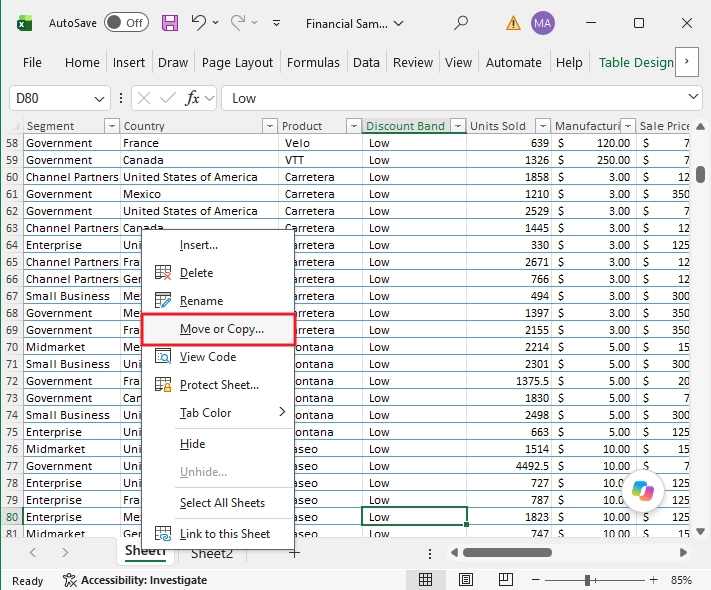Open the Undo history dropdown arrow
711x590 pixels.
[x=215, y=23]
